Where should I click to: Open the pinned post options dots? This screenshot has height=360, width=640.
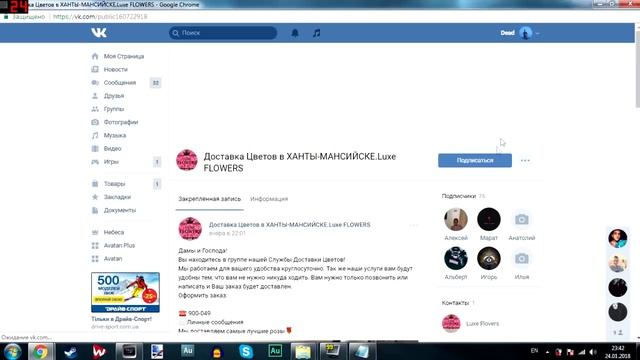point(413,225)
